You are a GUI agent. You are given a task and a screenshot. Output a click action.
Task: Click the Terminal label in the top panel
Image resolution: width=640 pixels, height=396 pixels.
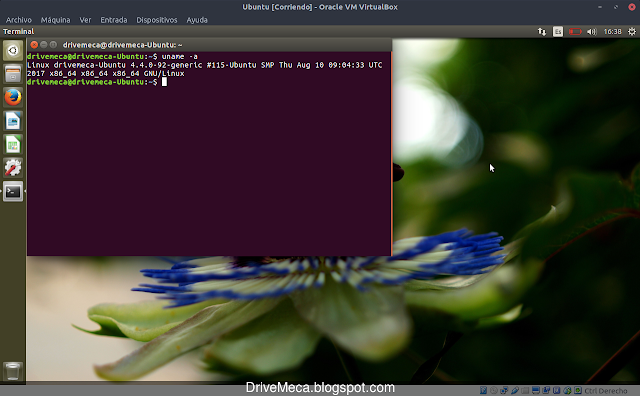pyautogui.click(x=18, y=31)
